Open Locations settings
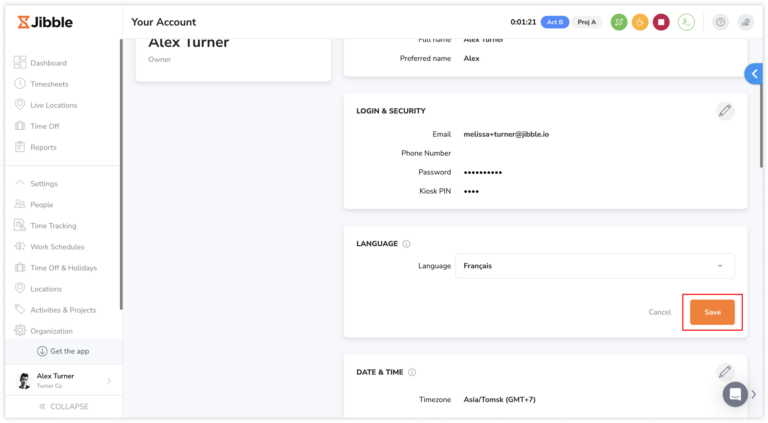The height and width of the screenshot is (423, 768). pos(46,289)
